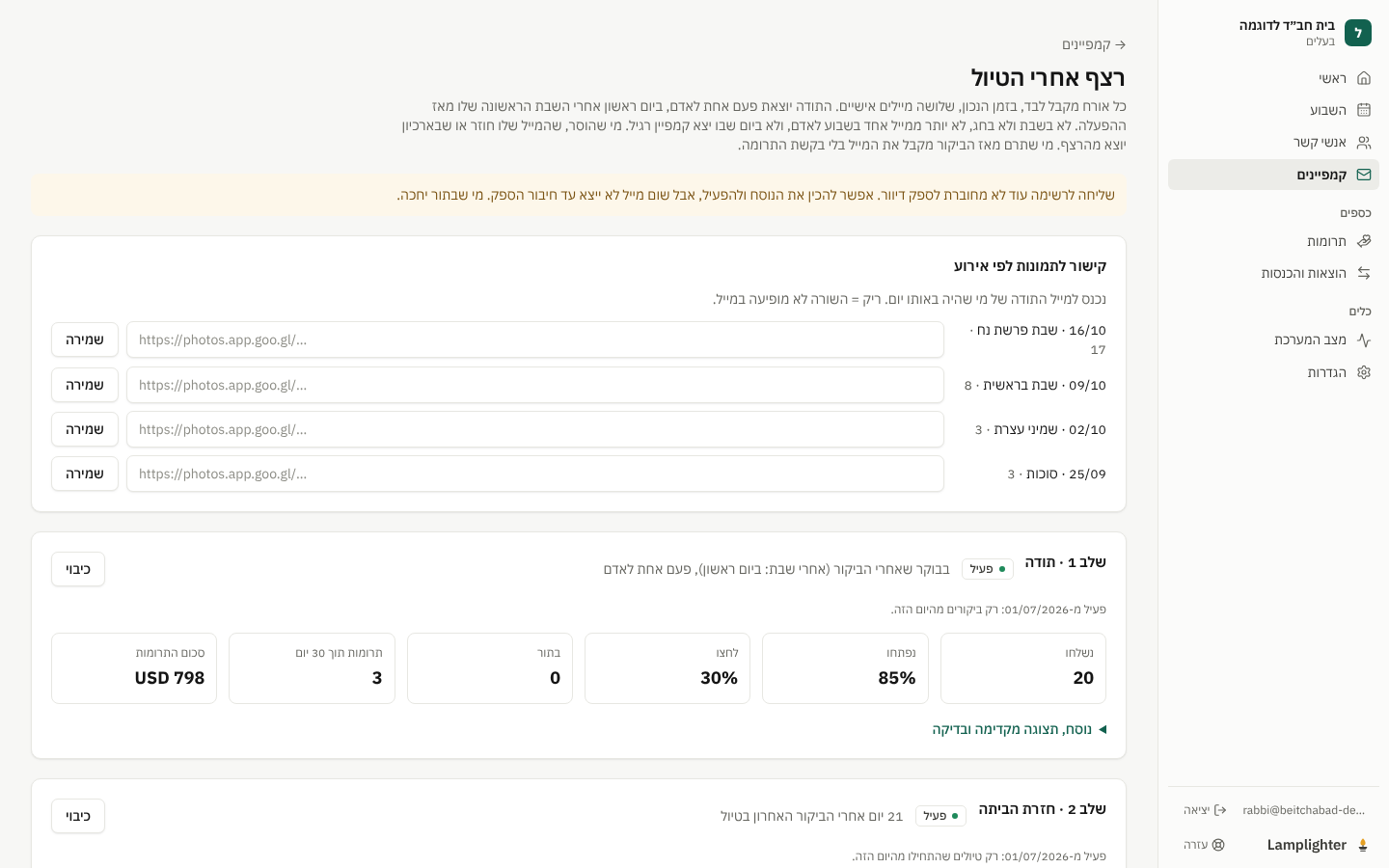Viewport: 1389px width, 868px height.
Task: Save the photo link for 16/10 שבת פרשת נח
Action: (x=85, y=339)
